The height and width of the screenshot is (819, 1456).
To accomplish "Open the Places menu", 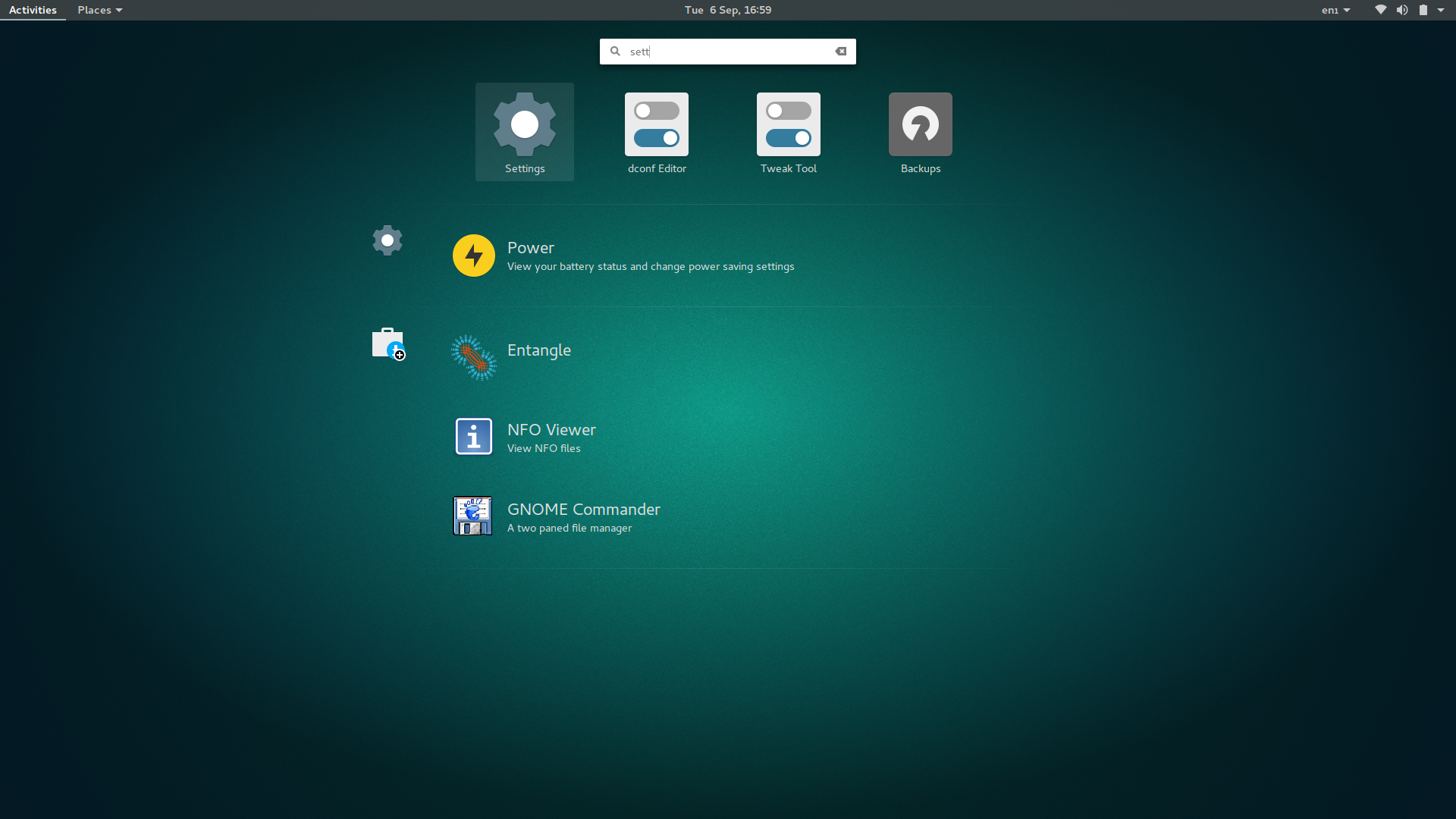I will tap(100, 10).
